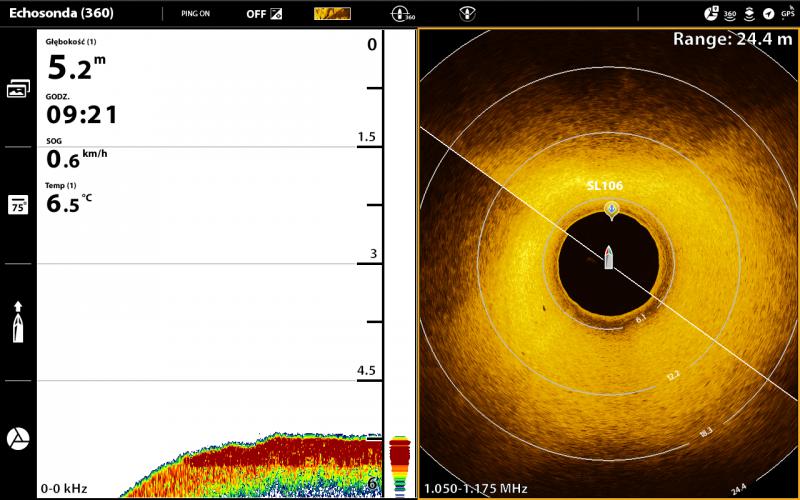
Task: Click the 360 sonar sweep icon in top bar
Action: tap(403, 14)
